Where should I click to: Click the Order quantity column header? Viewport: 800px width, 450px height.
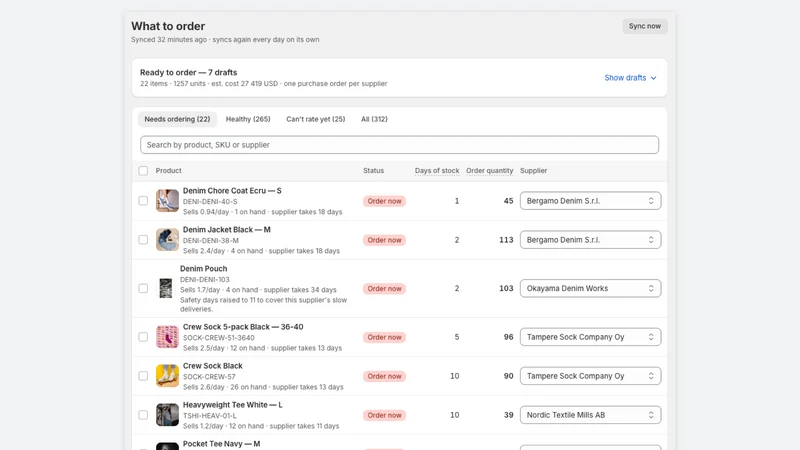pos(489,170)
